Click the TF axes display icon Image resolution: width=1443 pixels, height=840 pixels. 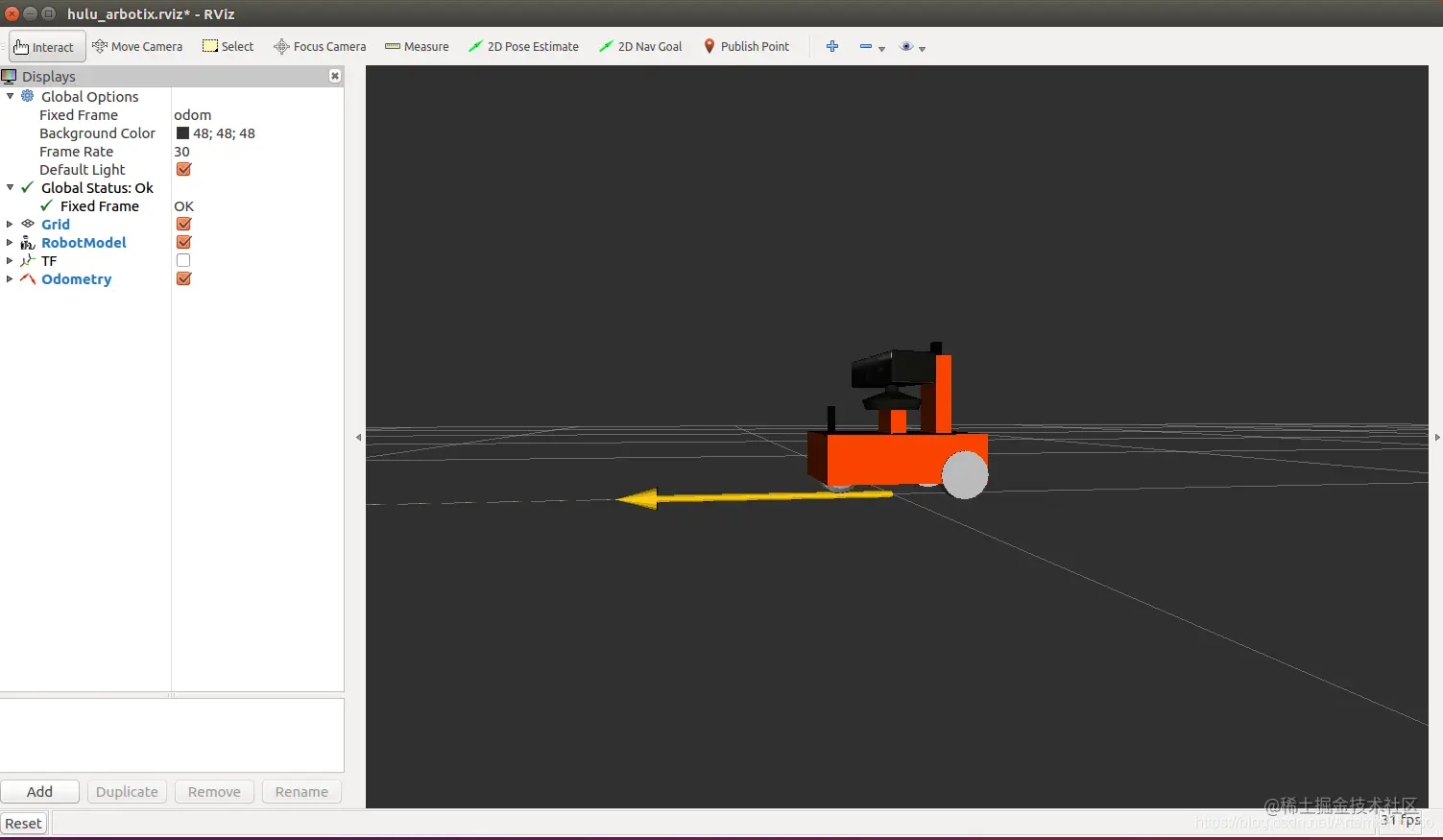pyautogui.click(x=28, y=260)
